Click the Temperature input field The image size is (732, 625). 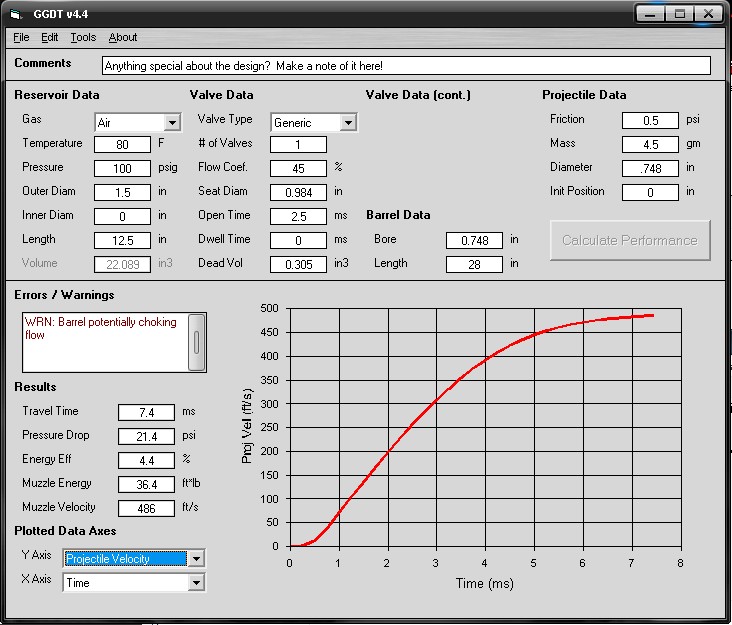coord(122,144)
